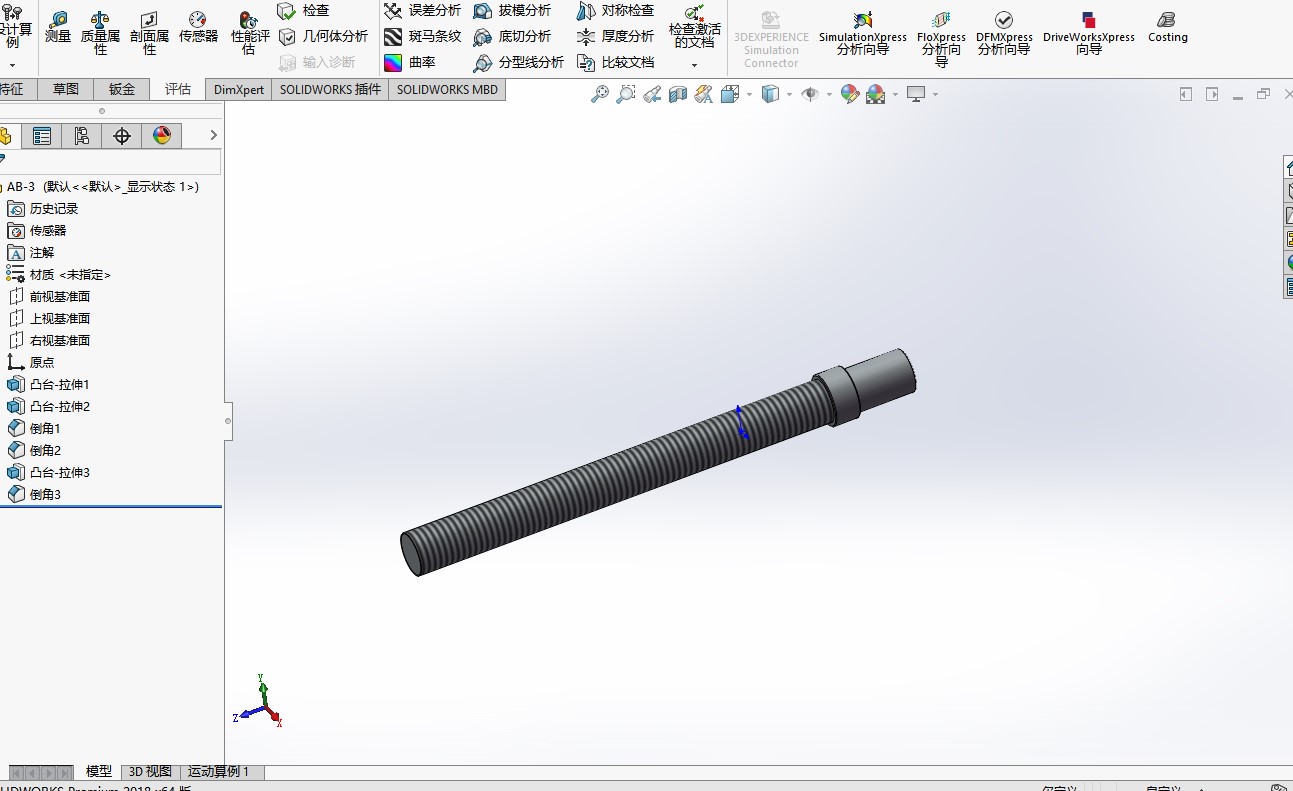
Task: Launch DFMXpress 分析向导
Action: (x=1004, y=33)
